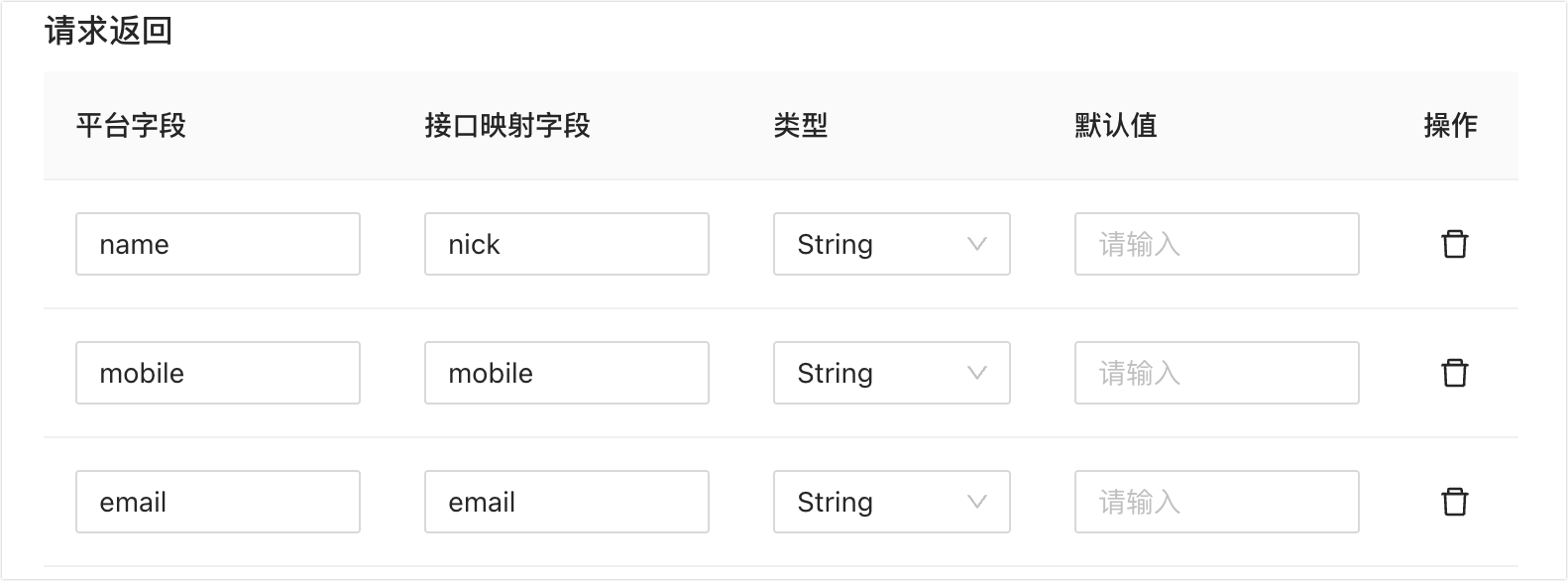This screenshot has width=1568, height=581.
Task: Click the 默认值 column header
Action: 1116,126
